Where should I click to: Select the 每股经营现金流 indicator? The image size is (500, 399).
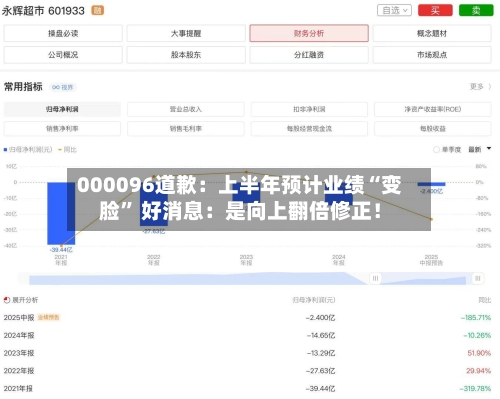click(309, 129)
